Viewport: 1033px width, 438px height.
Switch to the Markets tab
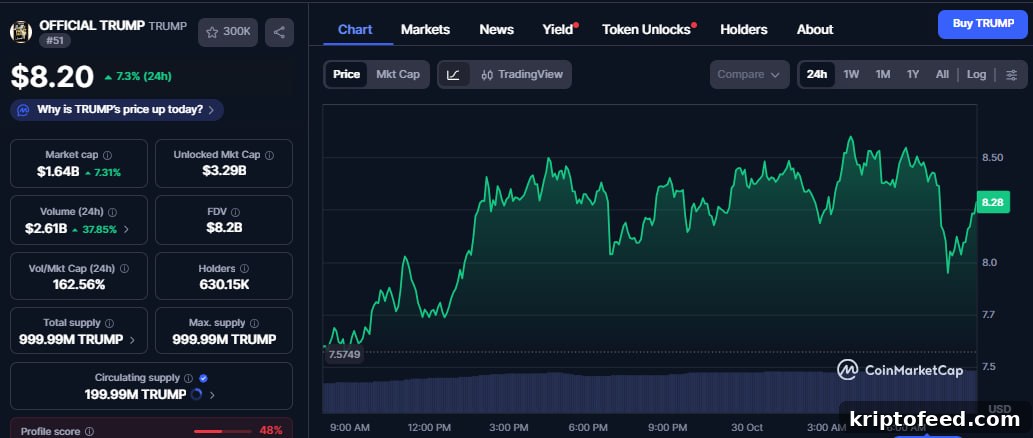[426, 30]
